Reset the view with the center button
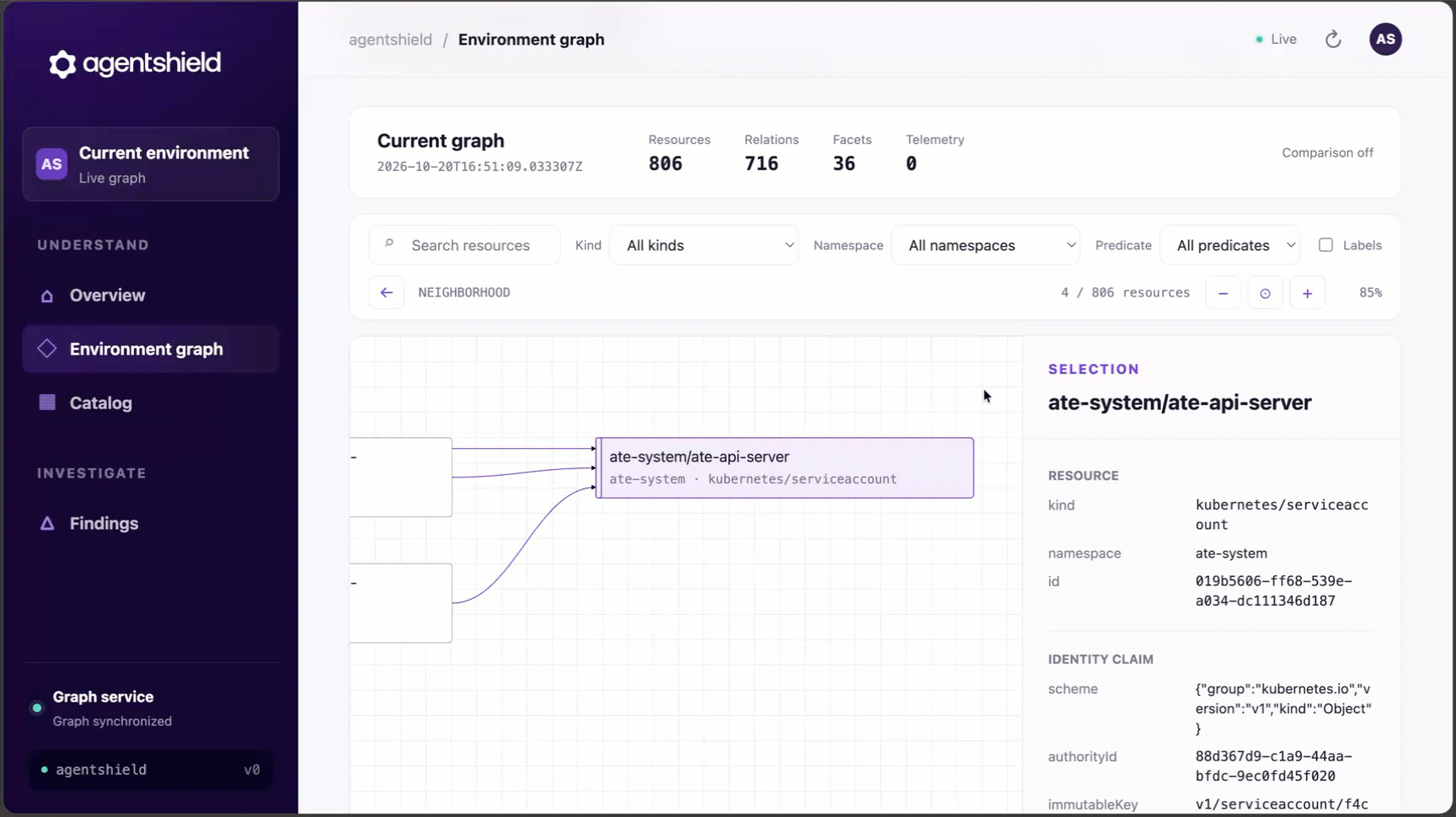 tap(1265, 293)
